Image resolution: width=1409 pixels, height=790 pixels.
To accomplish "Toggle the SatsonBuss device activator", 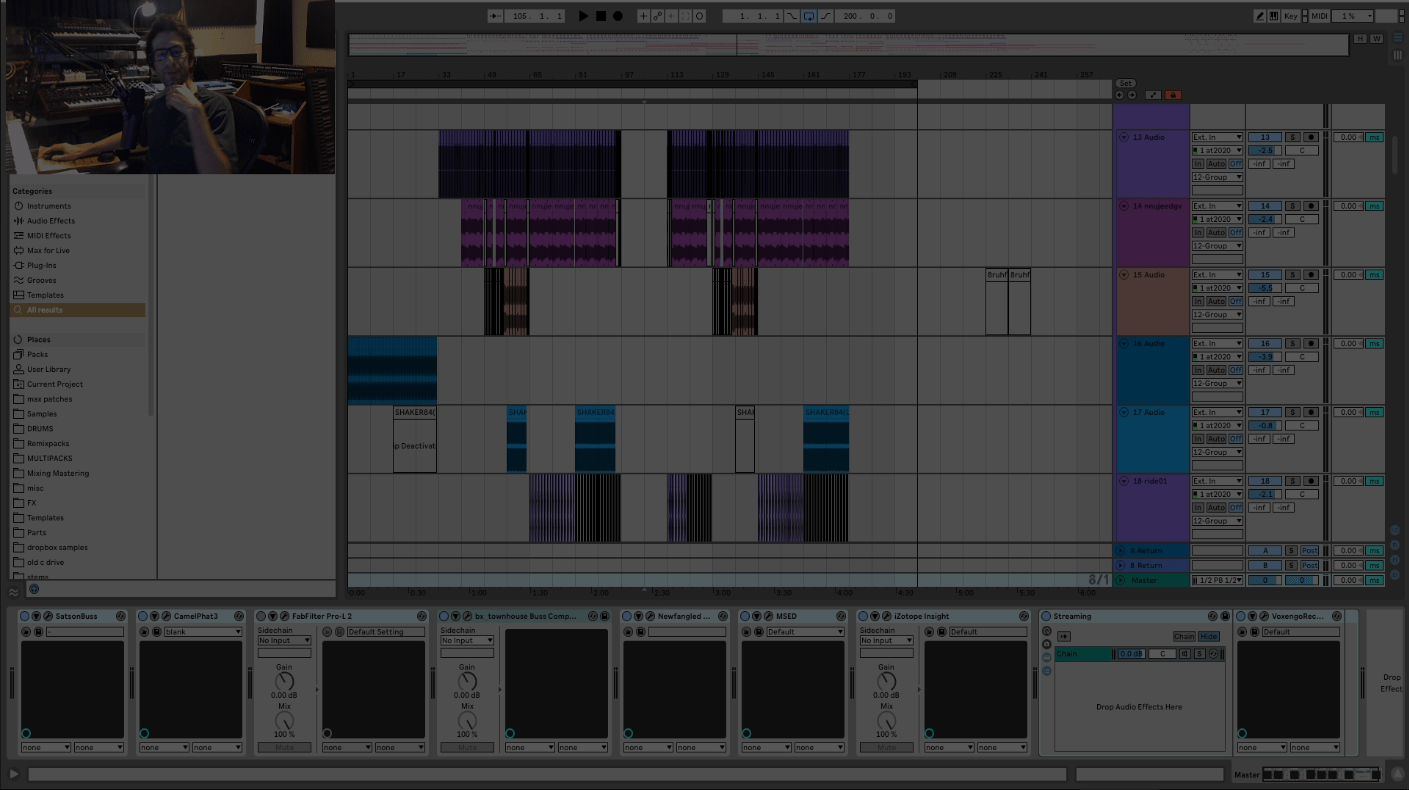I will (25, 616).
